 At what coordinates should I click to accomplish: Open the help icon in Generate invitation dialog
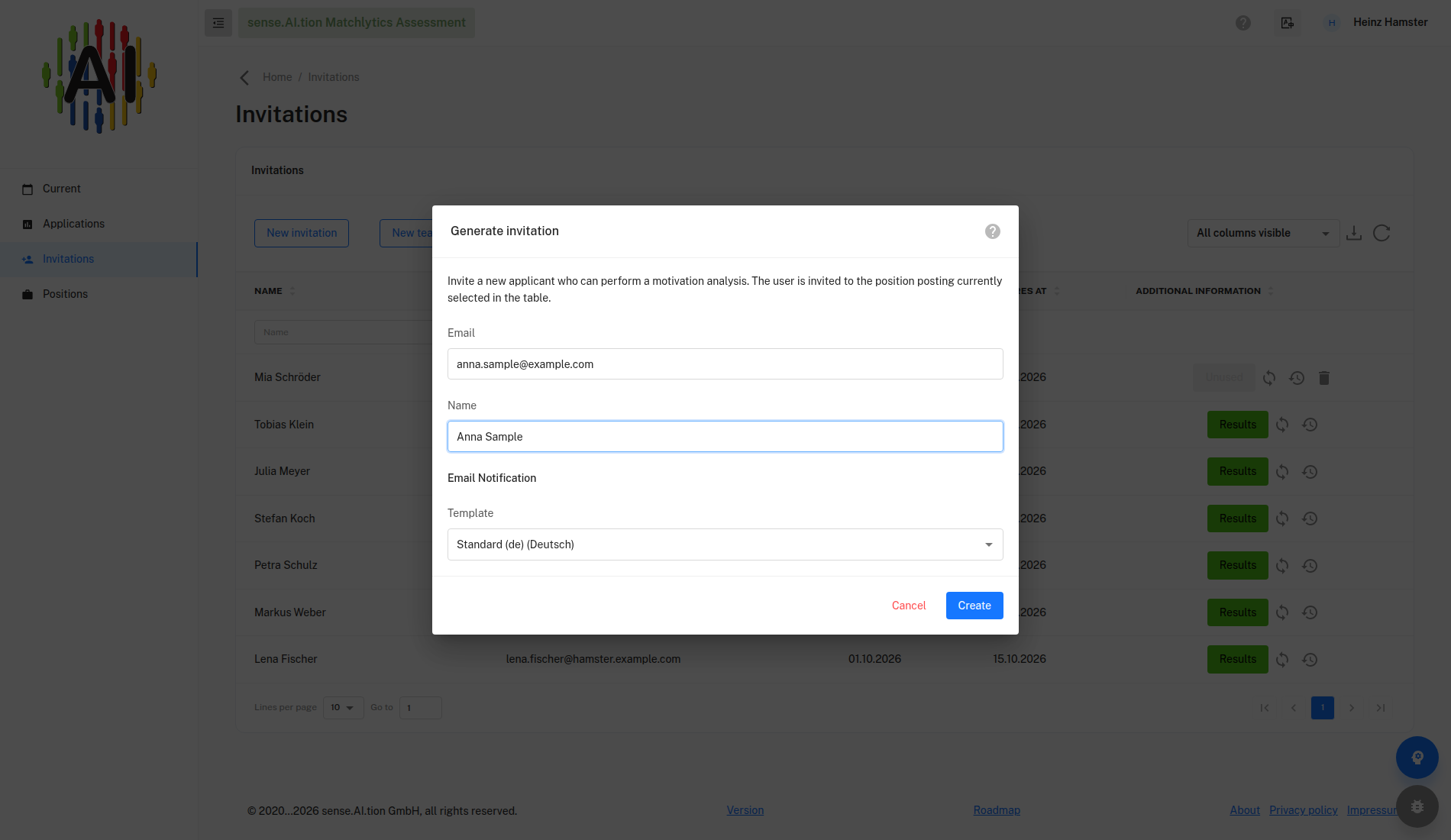click(x=992, y=231)
